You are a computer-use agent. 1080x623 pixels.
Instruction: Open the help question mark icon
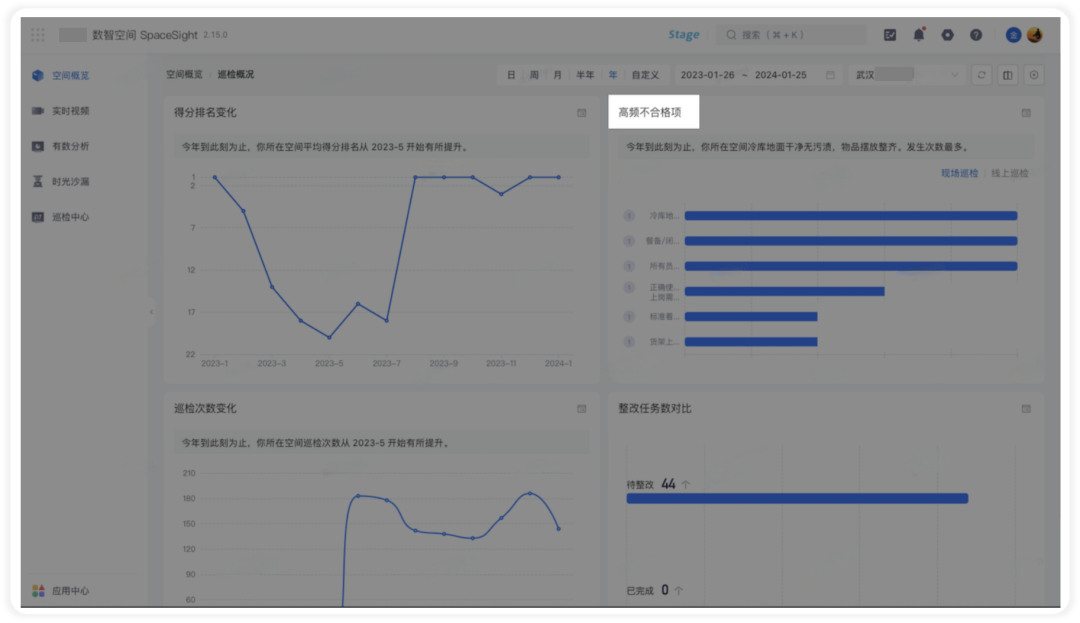[976, 34]
